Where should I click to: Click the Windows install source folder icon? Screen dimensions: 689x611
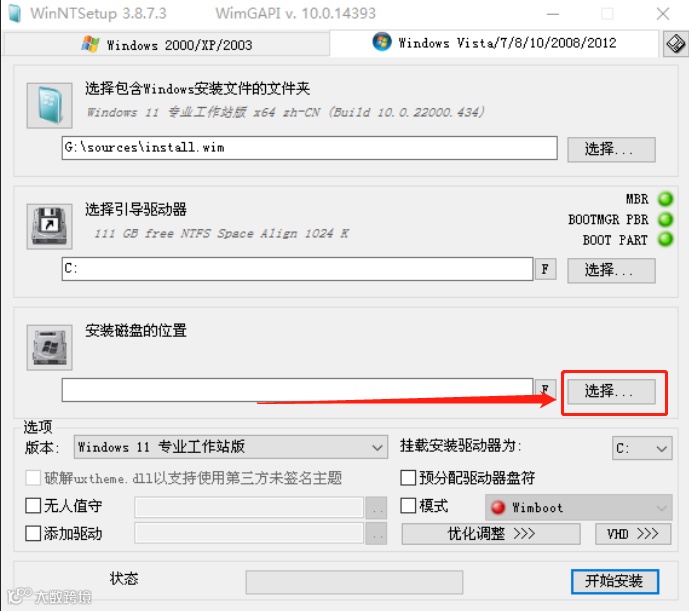[x=49, y=105]
